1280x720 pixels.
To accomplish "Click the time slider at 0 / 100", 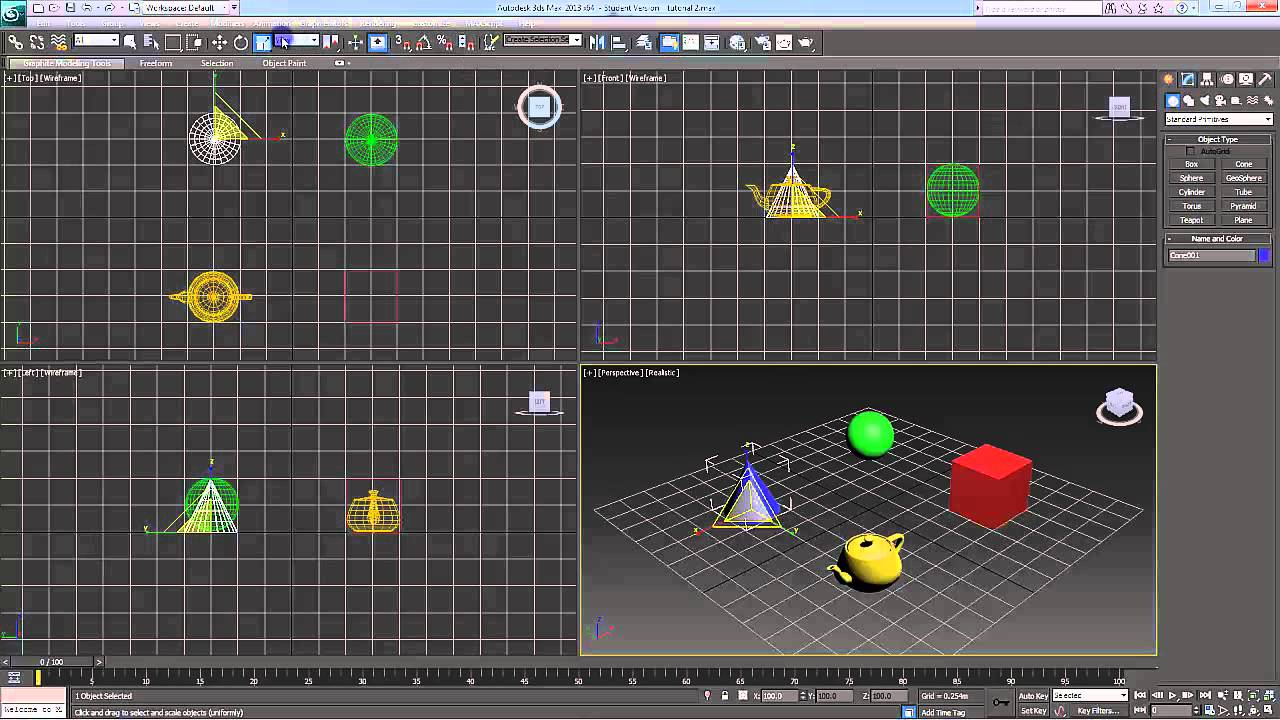I will coord(51,662).
